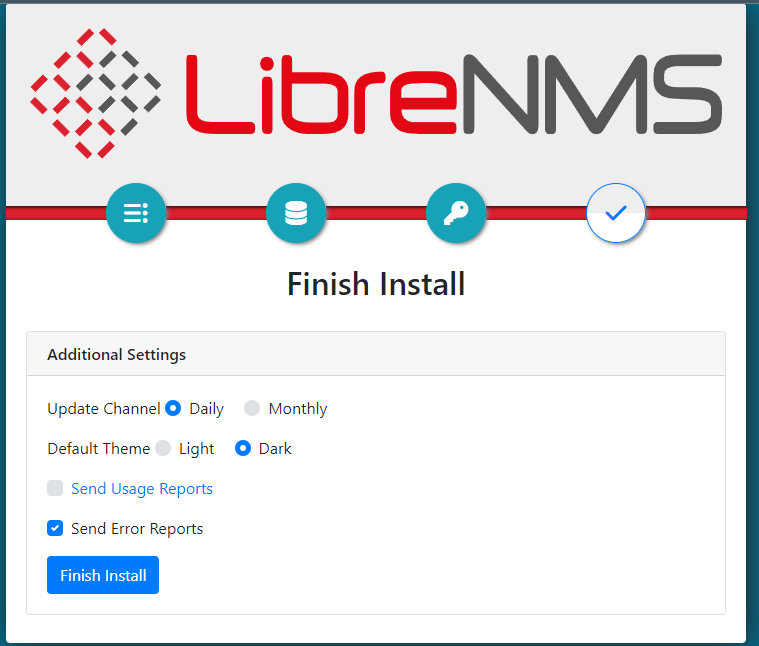Select Monthly update channel
The height and width of the screenshot is (646, 759).
point(252,408)
